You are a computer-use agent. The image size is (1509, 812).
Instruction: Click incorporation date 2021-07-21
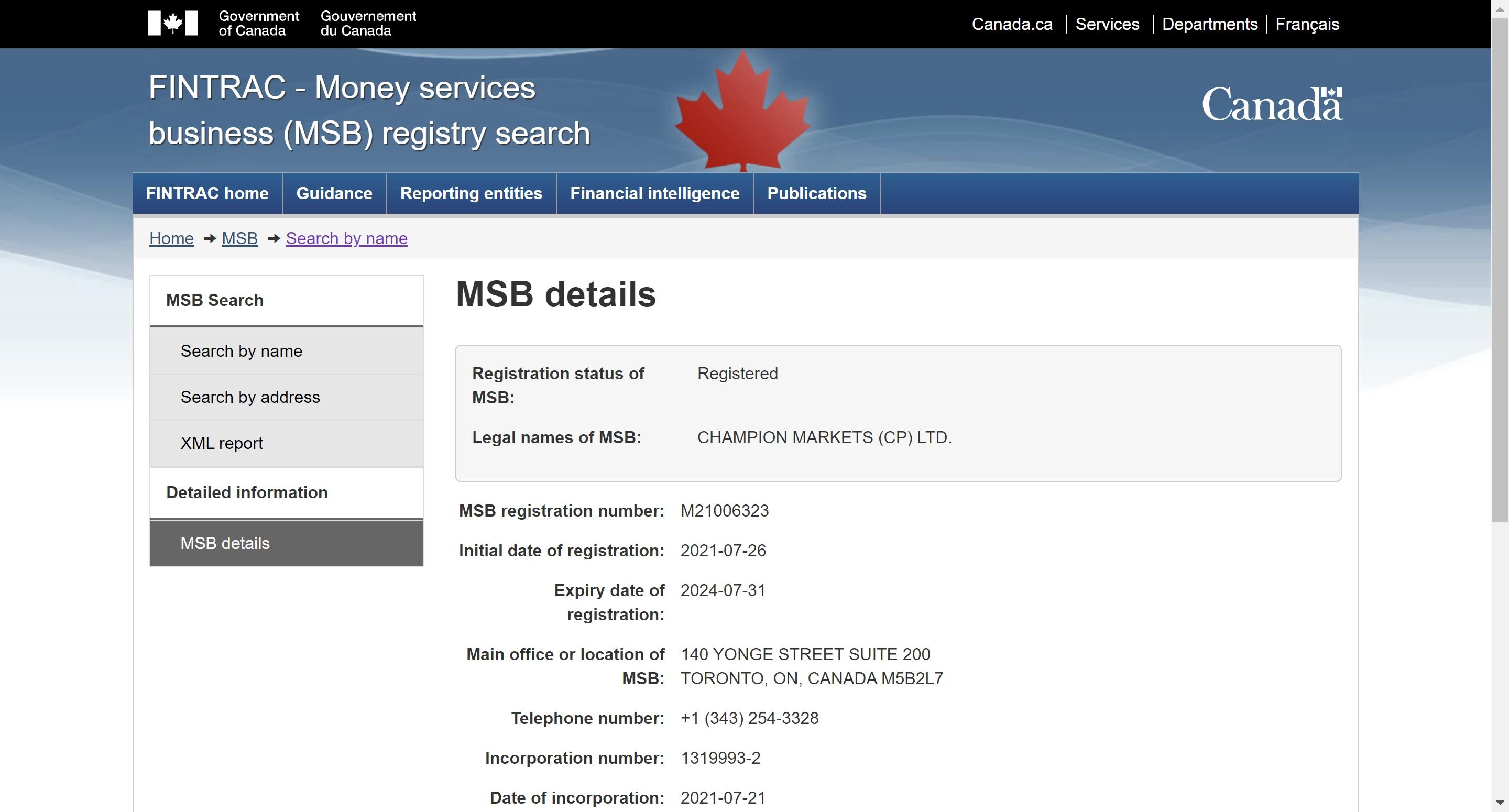click(723, 798)
